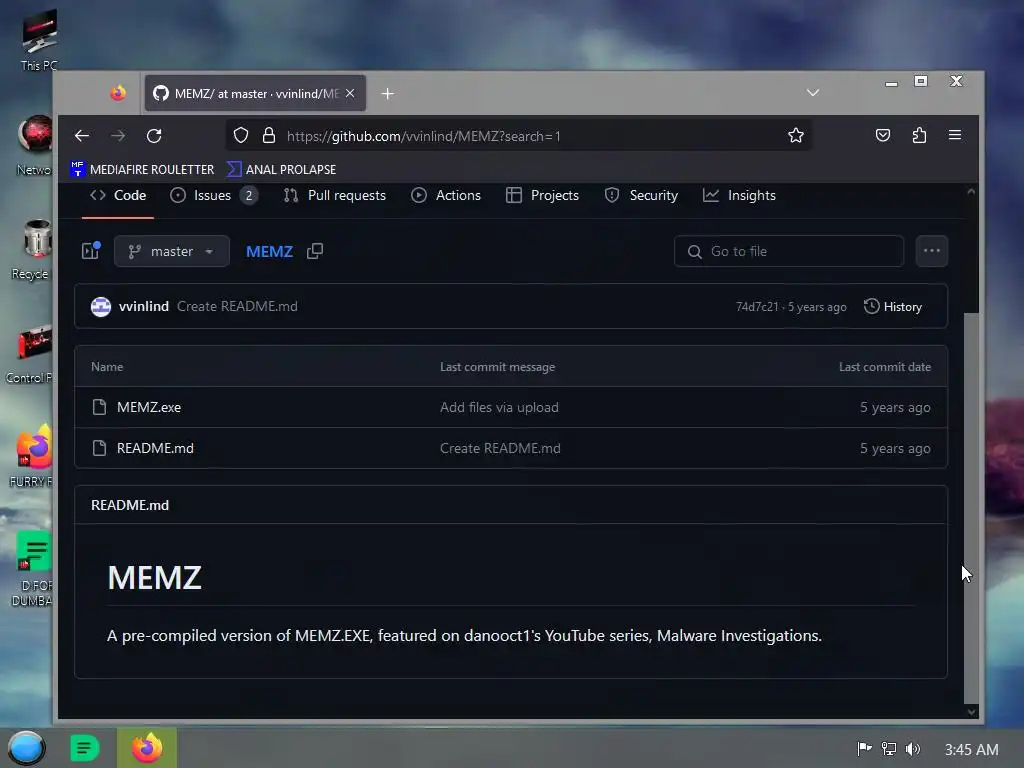This screenshot has height=768, width=1024.
Task: Open the volume speaker tray icon
Action: (x=913, y=748)
